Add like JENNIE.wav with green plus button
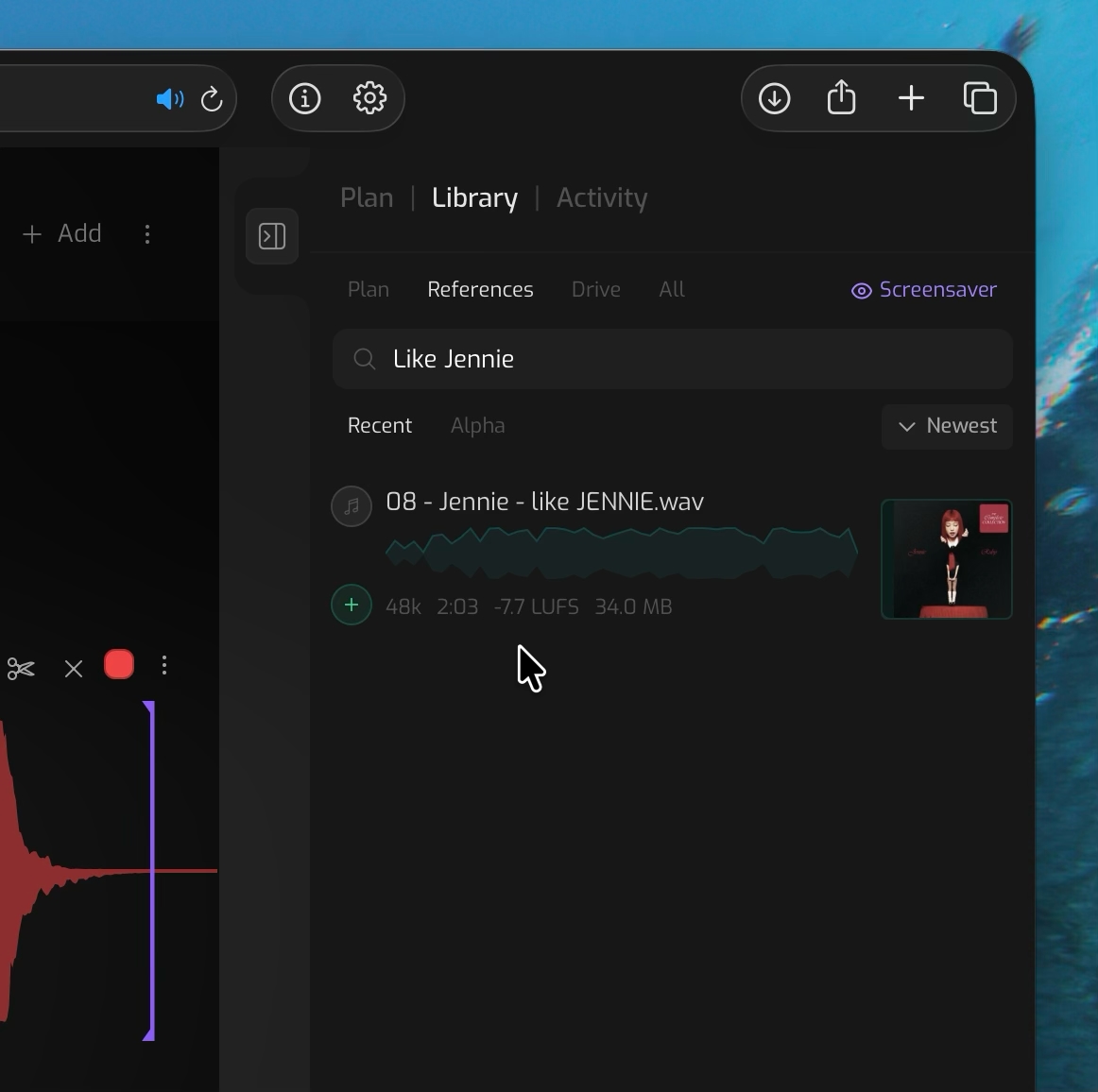 pos(352,605)
